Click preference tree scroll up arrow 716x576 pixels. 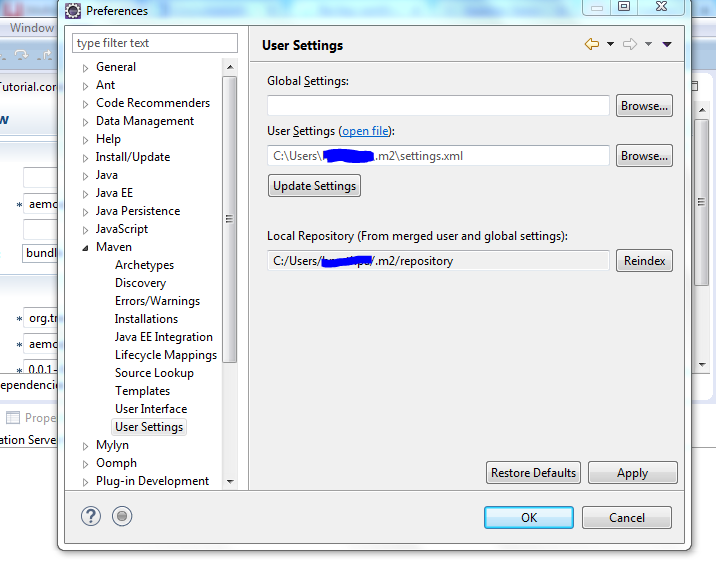[x=230, y=67]
